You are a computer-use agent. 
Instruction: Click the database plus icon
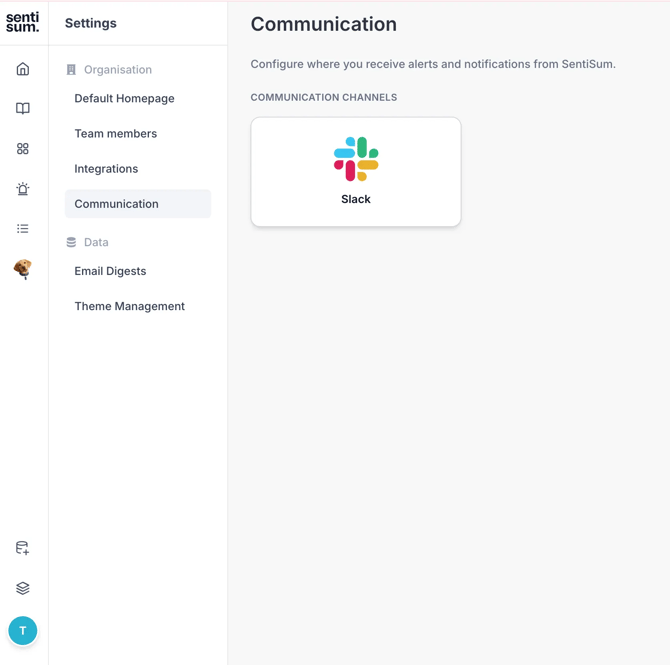[x=23, y=548]
